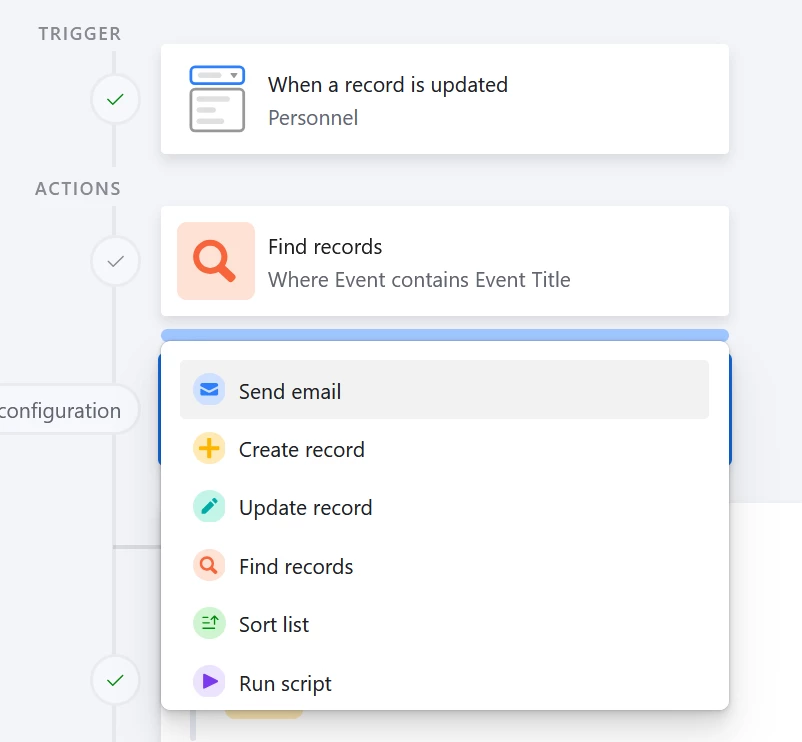Choose Send email from action menu
Viewport: 802px width, 742px height.
(x=444, y=390)
